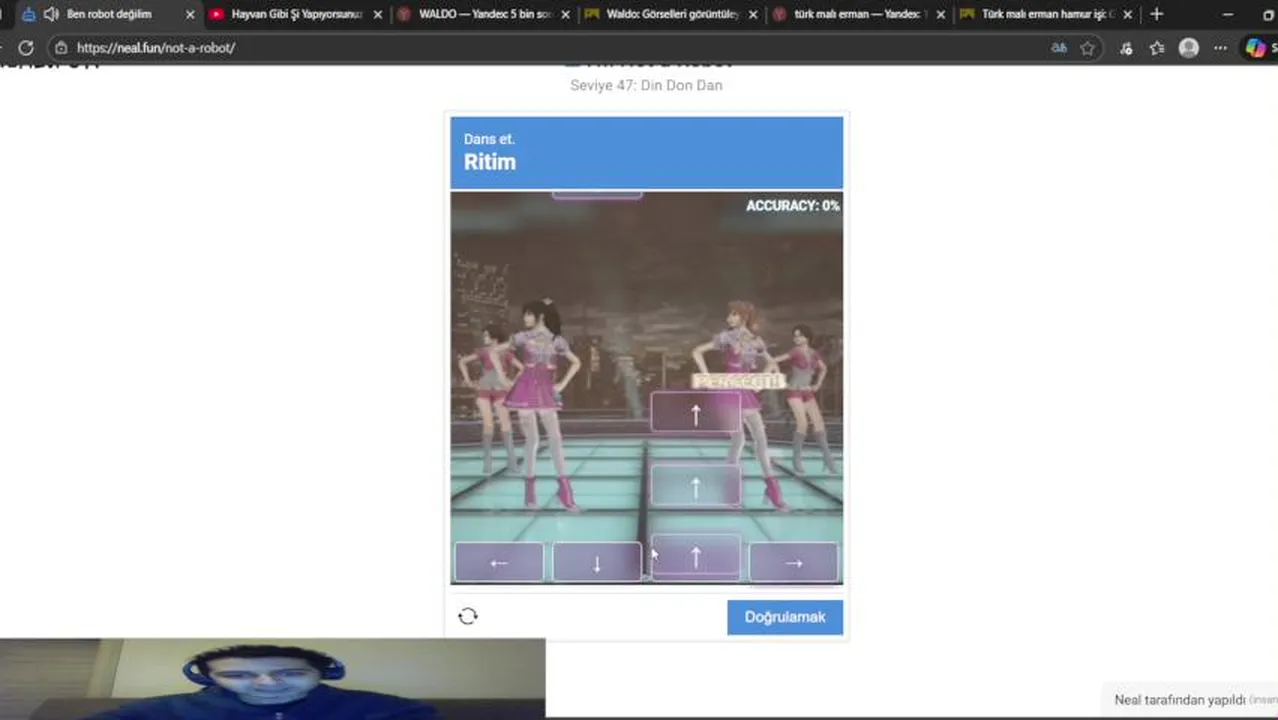Open the browser settings ellipsis menu
The width and height of the screenshot is (1278, 720).
[x=1220, y=47]
